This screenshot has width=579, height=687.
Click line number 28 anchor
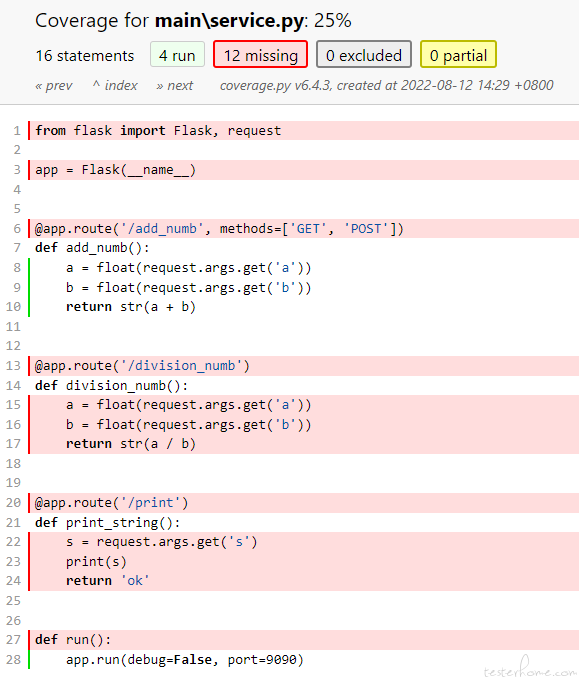[13, 659]
